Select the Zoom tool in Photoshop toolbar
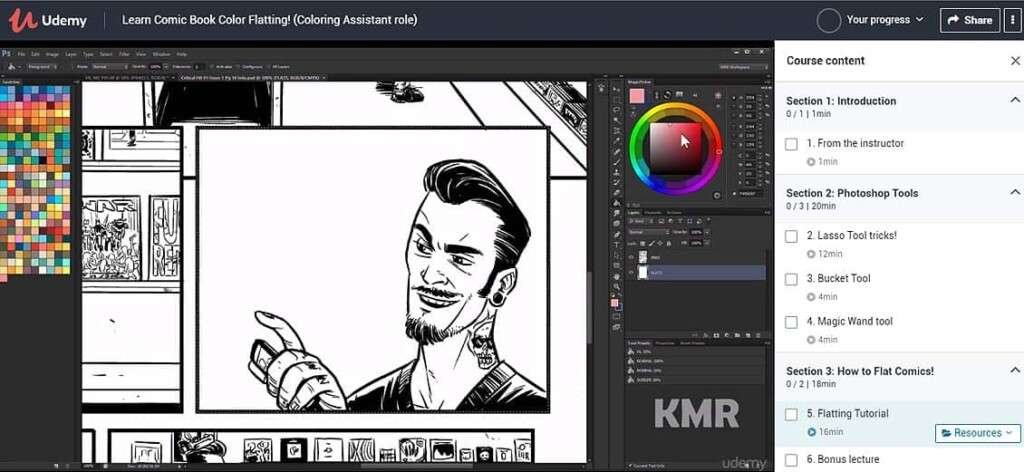 616,287
